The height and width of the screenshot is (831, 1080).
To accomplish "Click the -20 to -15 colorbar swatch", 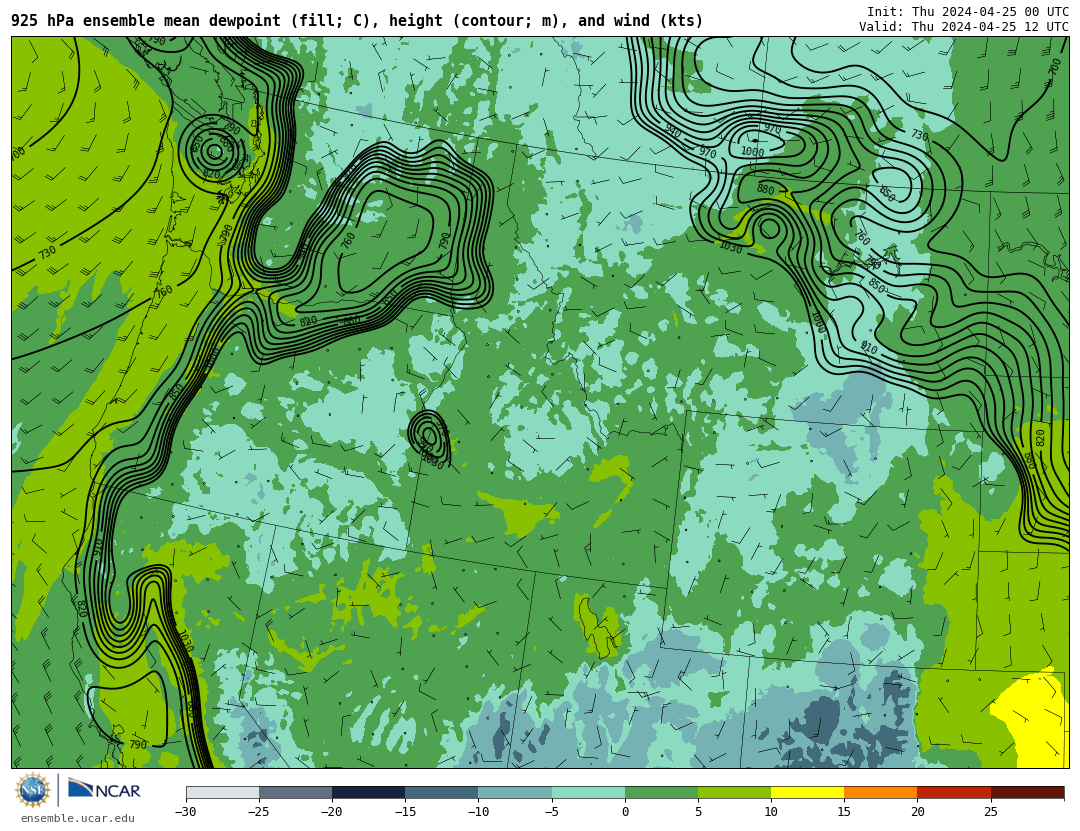I will 368,792.
